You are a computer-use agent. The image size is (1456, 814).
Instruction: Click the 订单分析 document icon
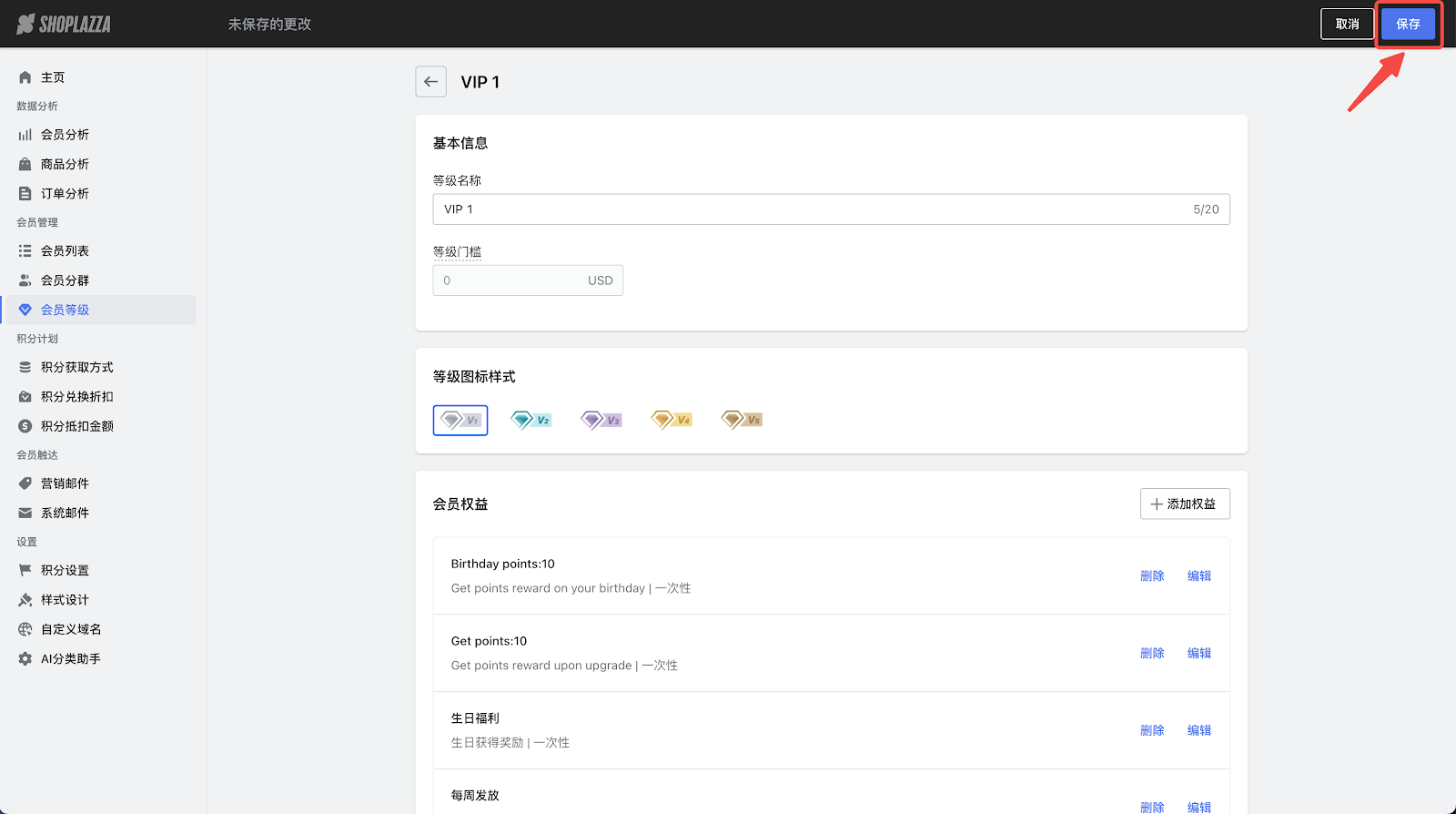tap(25, 193)
